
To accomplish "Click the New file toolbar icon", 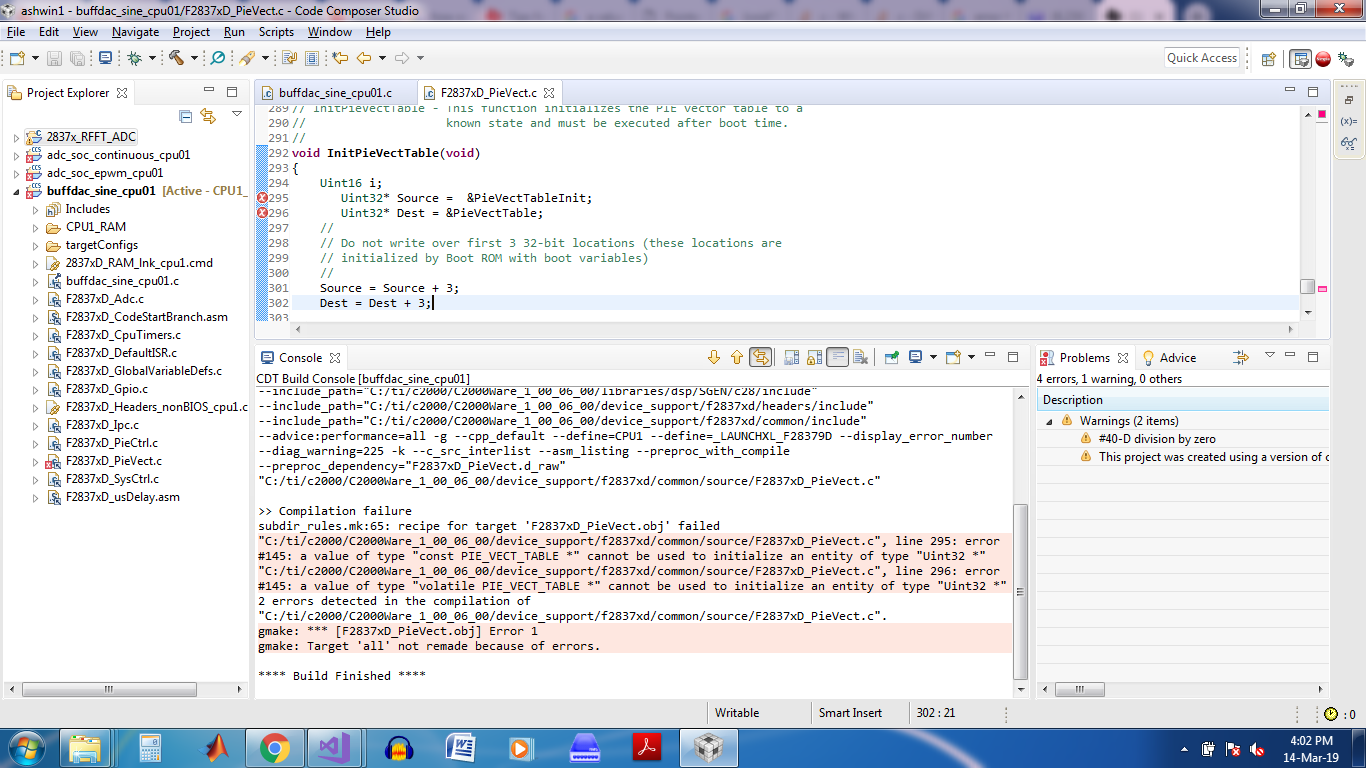I will pyautogui.click(x=19, y=58).
